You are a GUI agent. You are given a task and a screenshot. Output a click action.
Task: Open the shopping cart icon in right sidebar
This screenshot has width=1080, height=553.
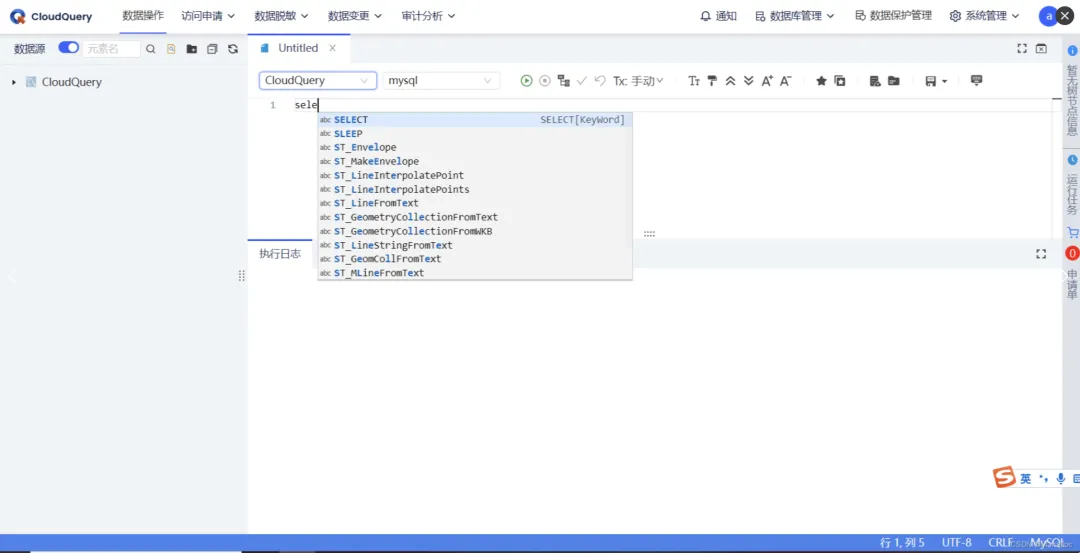1072,233
